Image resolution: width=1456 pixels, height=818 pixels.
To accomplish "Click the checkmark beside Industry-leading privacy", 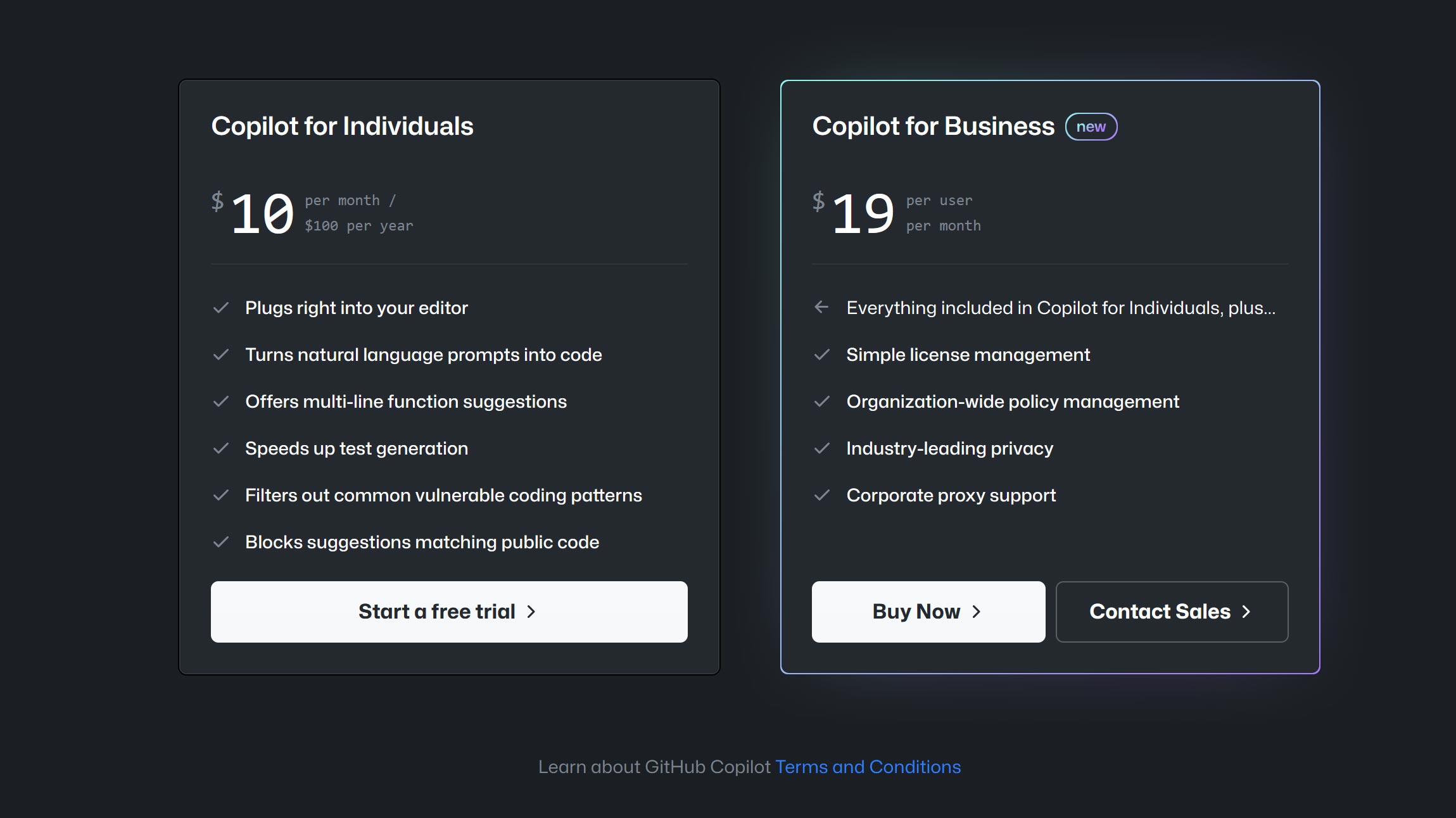I will point(822,448).
